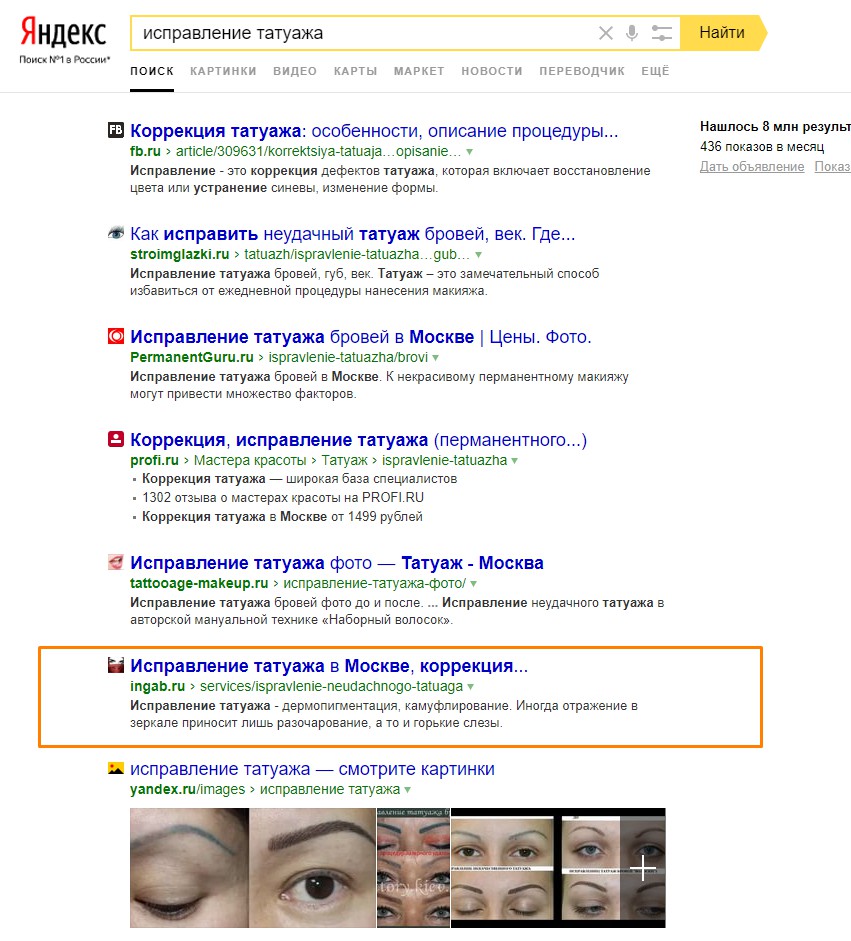Open 'Исправление татуажа фото — Татуаж' result
The image size is (851, 941).
[337, 563]
